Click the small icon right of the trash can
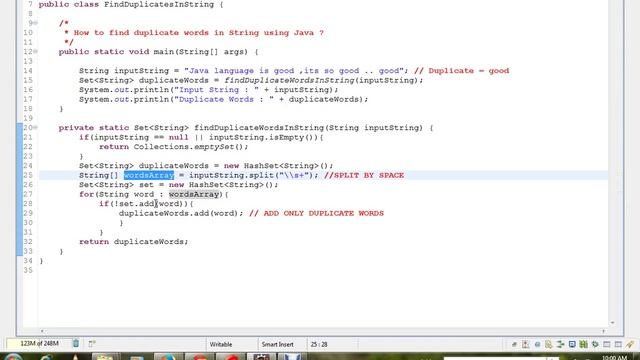Image resolution: width=640 pixels, height=360 pixels. (92, 344)
